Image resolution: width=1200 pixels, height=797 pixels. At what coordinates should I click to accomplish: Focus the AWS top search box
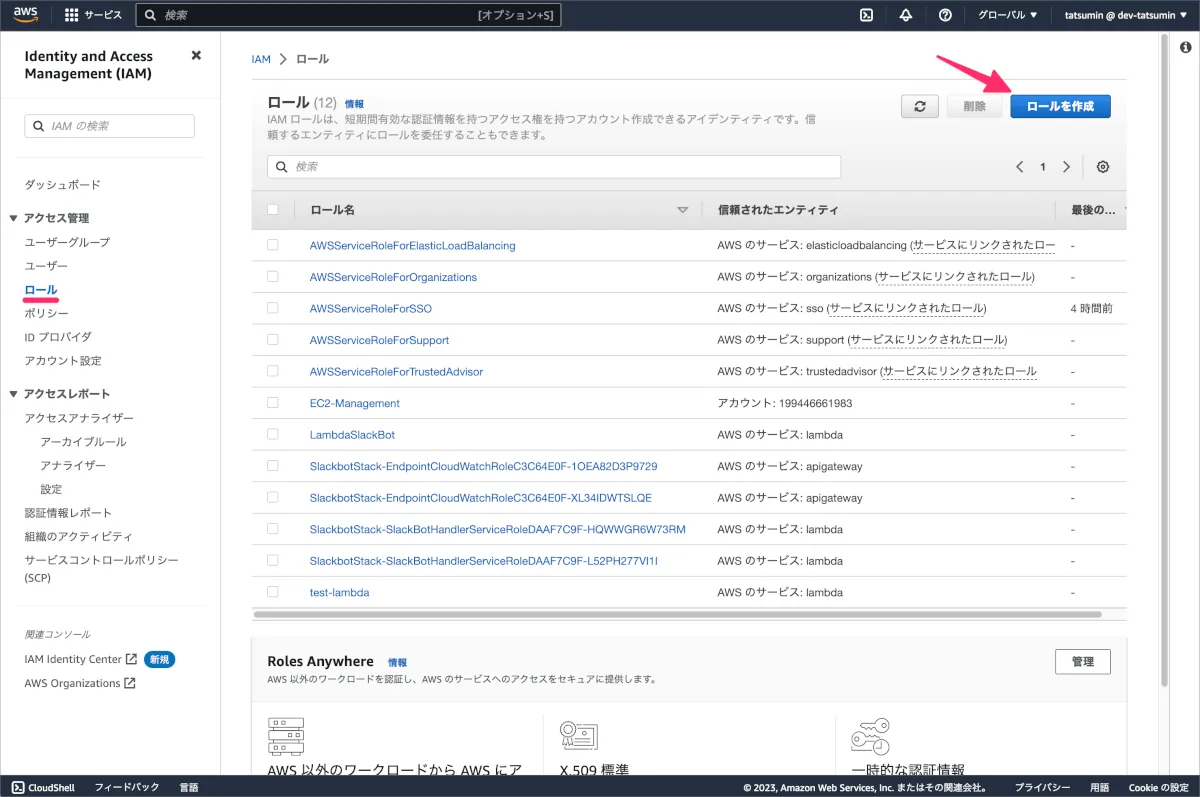[348, 15]
